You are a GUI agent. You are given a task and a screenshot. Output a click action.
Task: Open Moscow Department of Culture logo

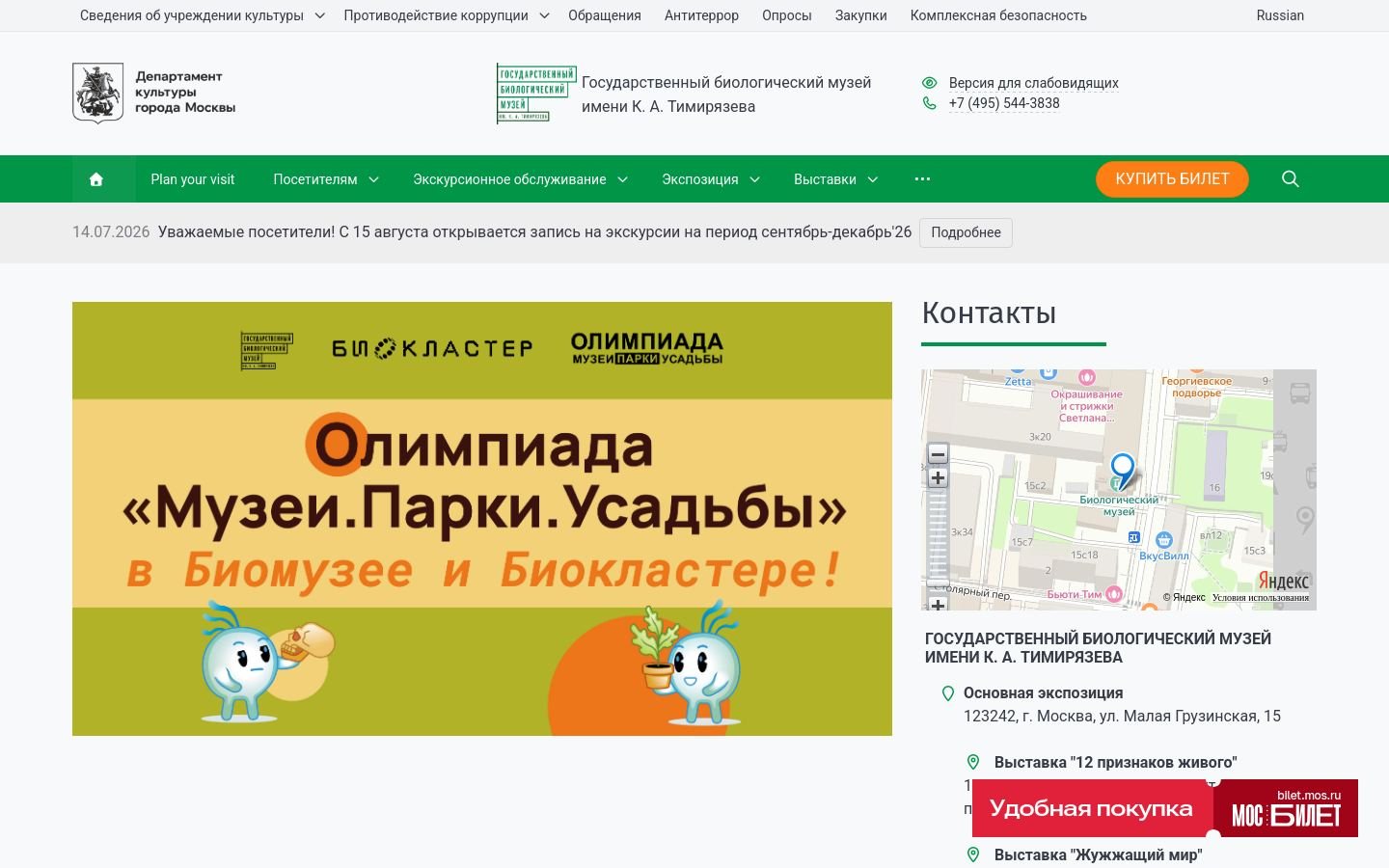(154, 93)
